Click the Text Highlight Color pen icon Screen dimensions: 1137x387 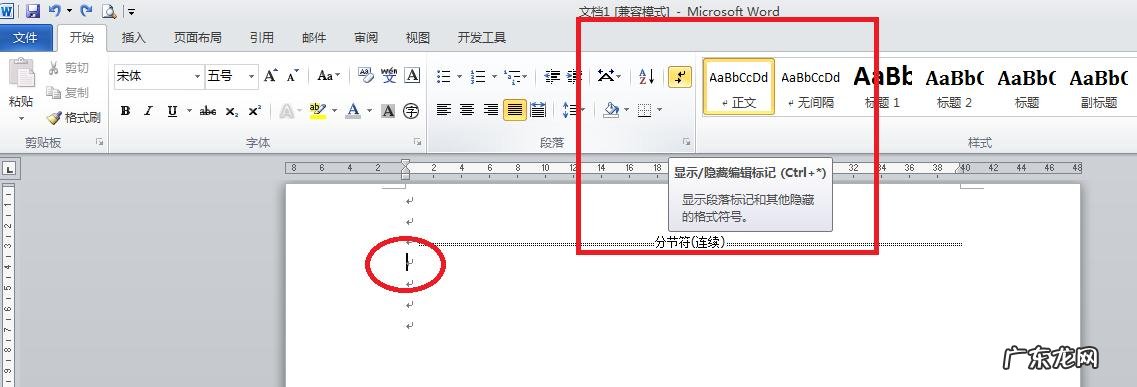click(317, 110)
